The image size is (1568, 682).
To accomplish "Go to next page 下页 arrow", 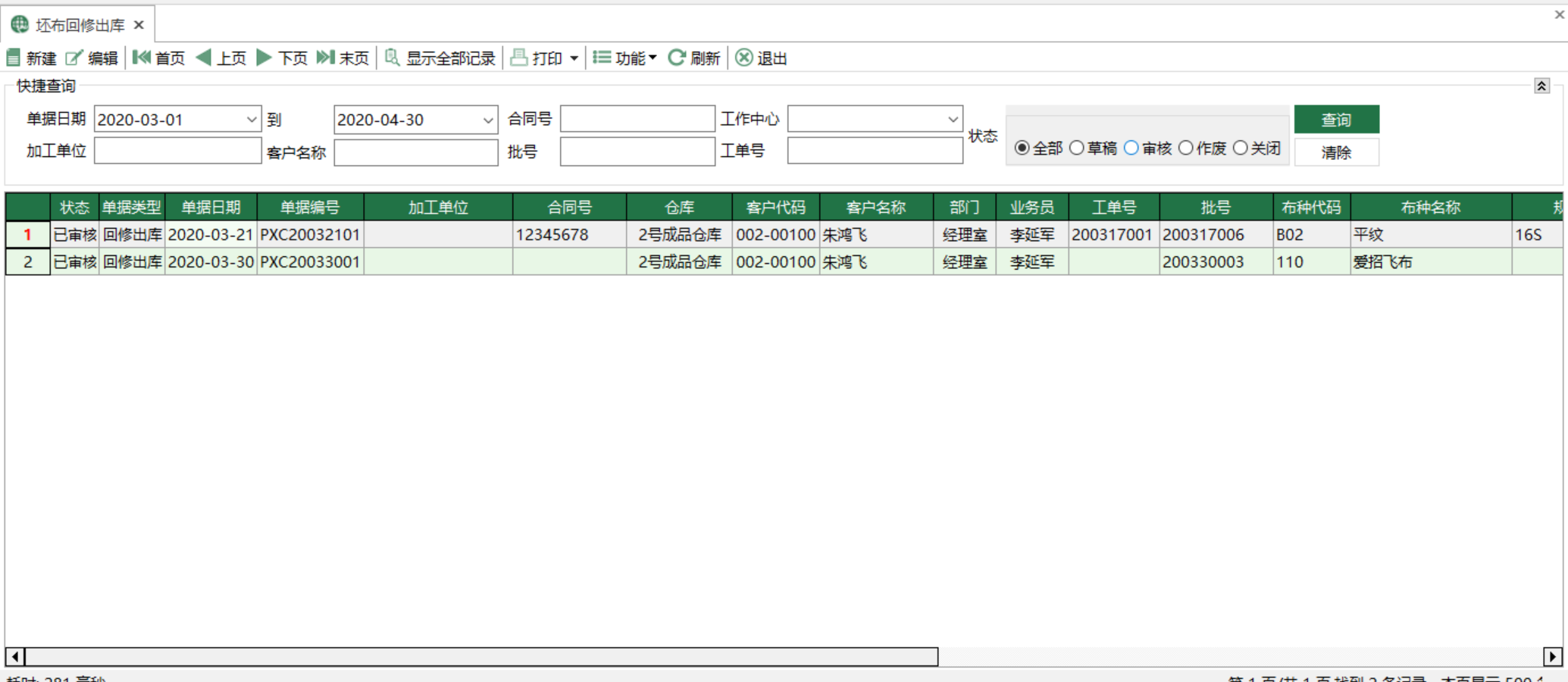I will click(x=264, y=58).
